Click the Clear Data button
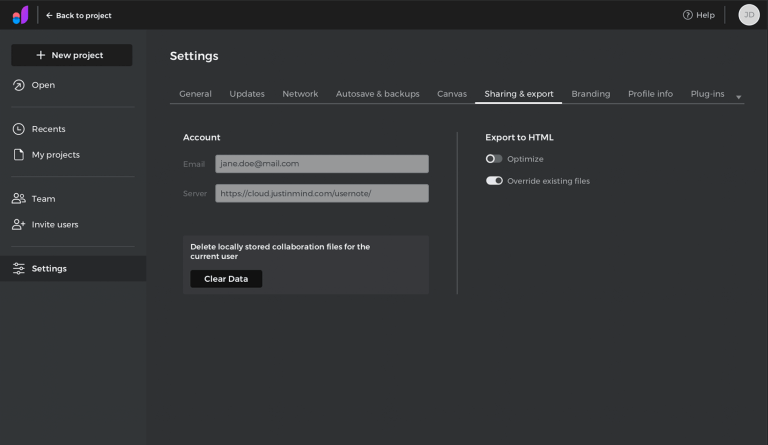The image size is (768, 445). tap(226, 279)
